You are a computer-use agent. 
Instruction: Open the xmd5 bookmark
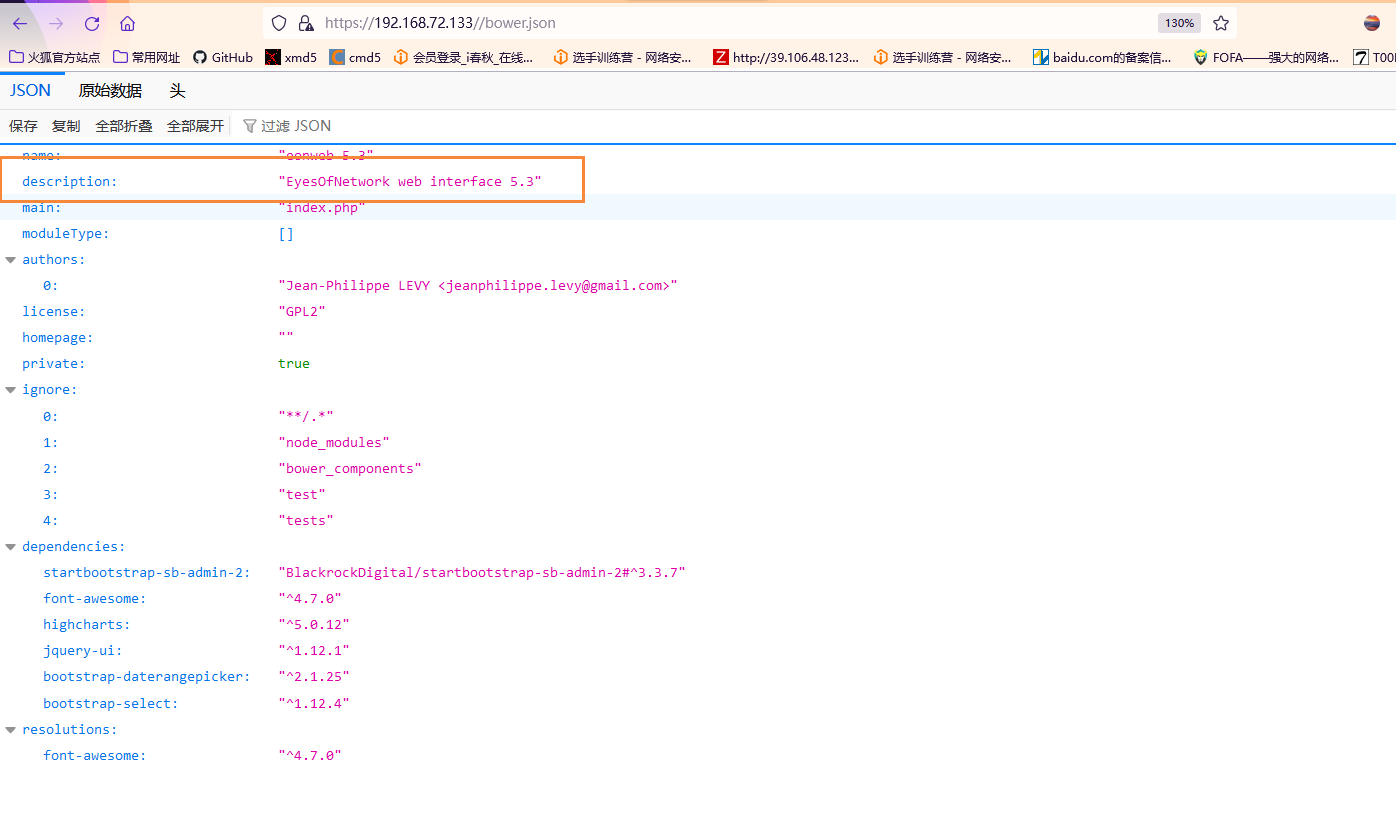click(291, 57)
